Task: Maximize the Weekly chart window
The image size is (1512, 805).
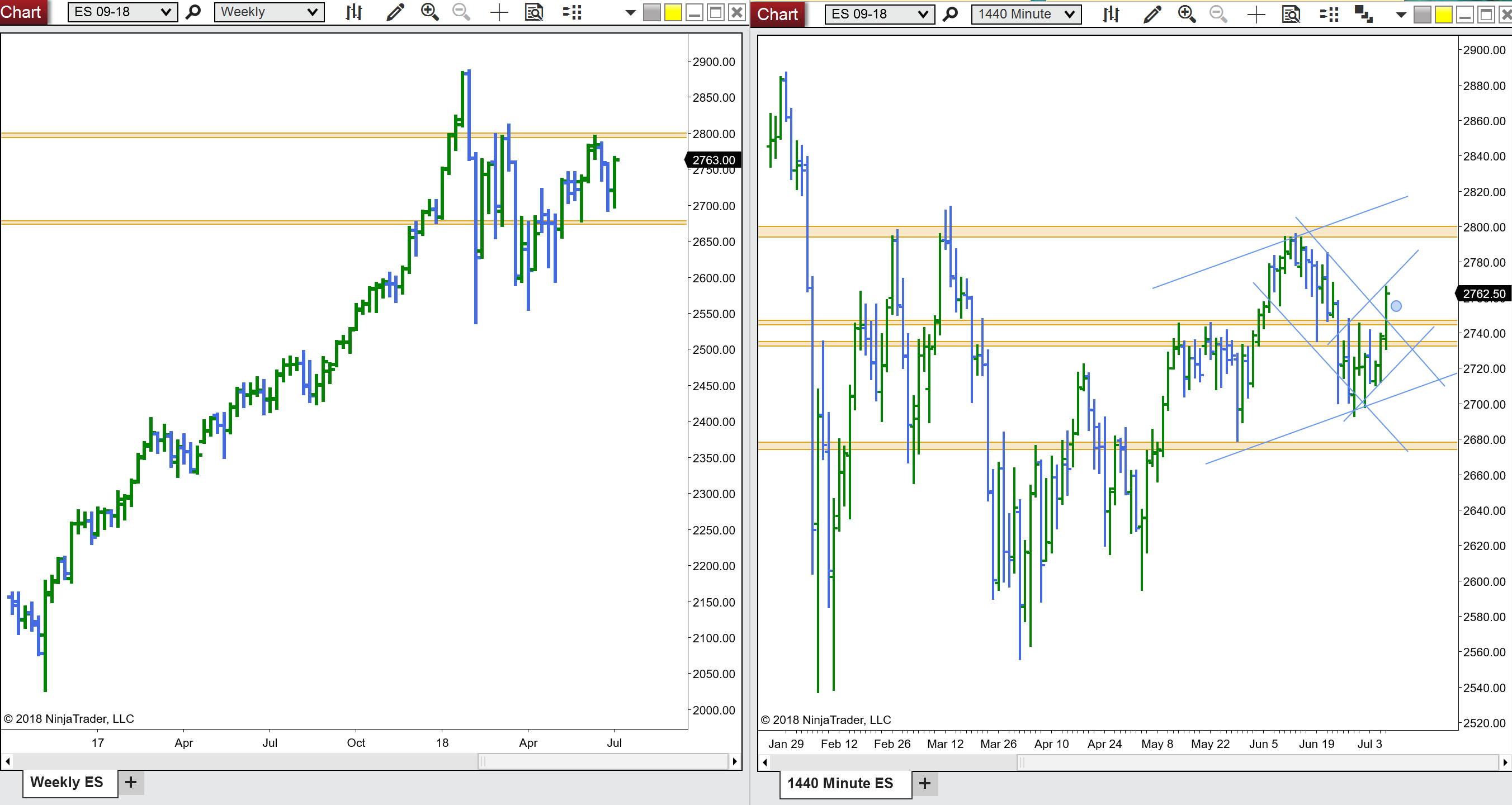Action: pos(716,12)
